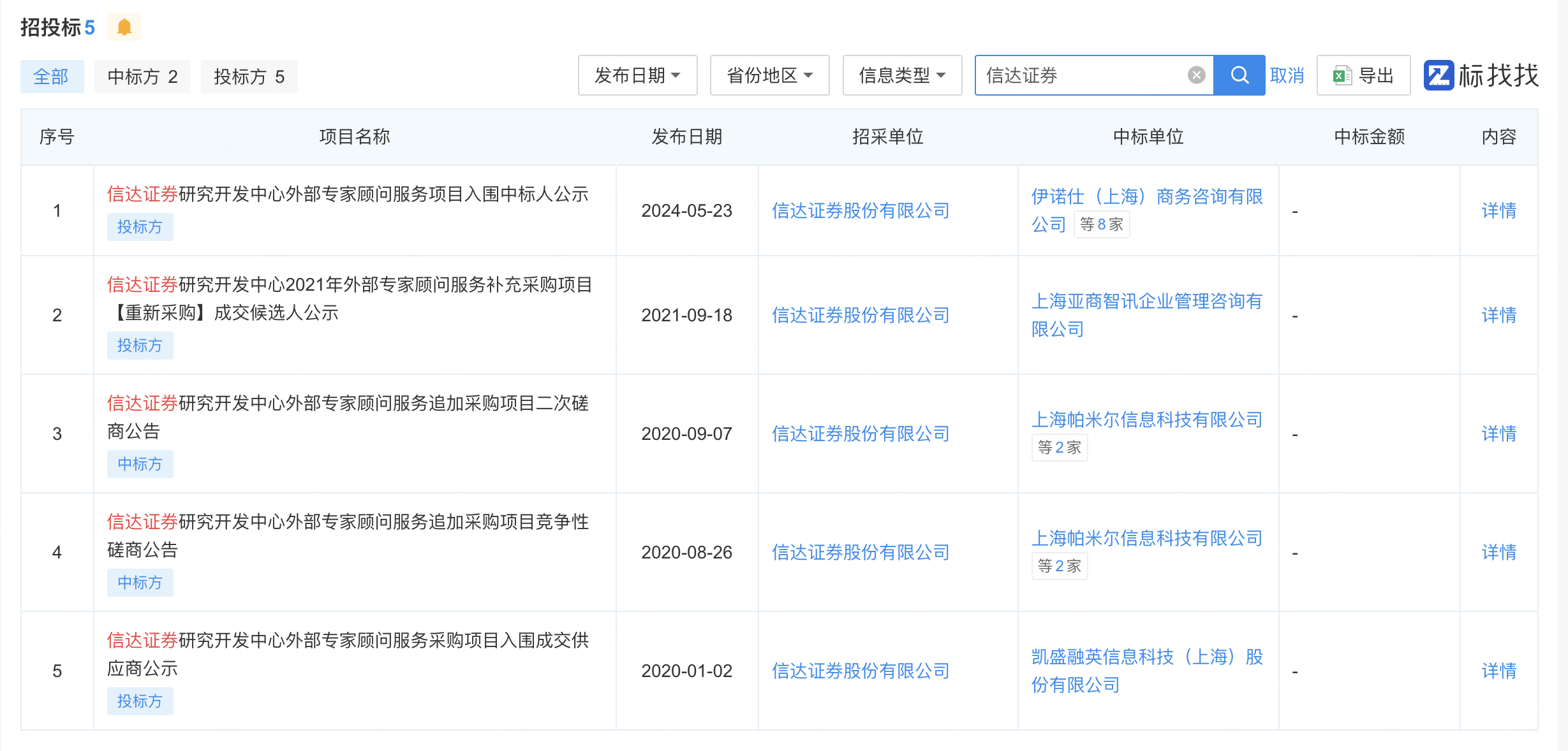Click the magnifier search button
This screenshot has height=751, width=1568.
coord(1239,76)
